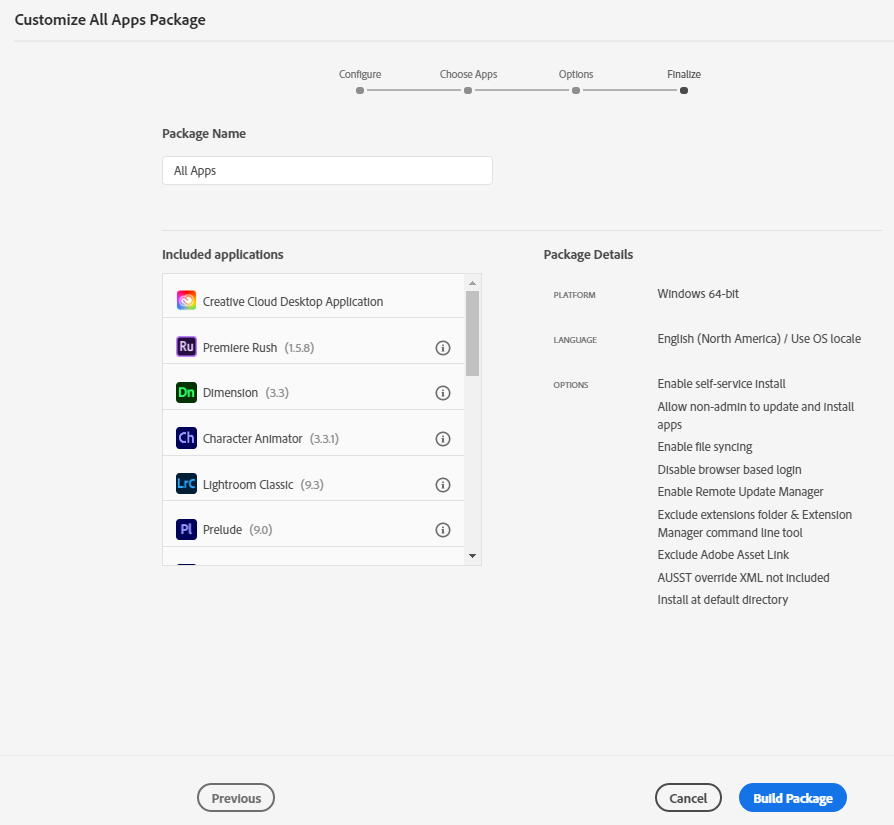894x825 pixels.
Task: Click the applications list scrollbar down arrow
Action: point(472,554)
